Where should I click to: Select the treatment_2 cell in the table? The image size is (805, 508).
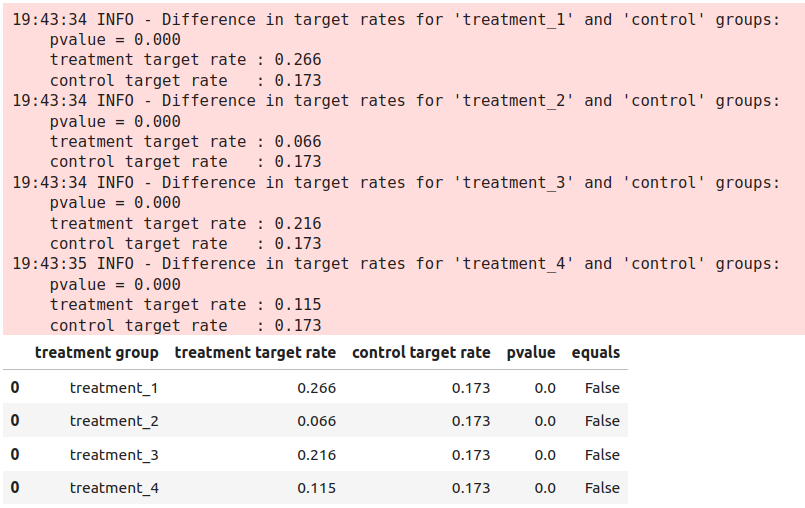(114, 421)
